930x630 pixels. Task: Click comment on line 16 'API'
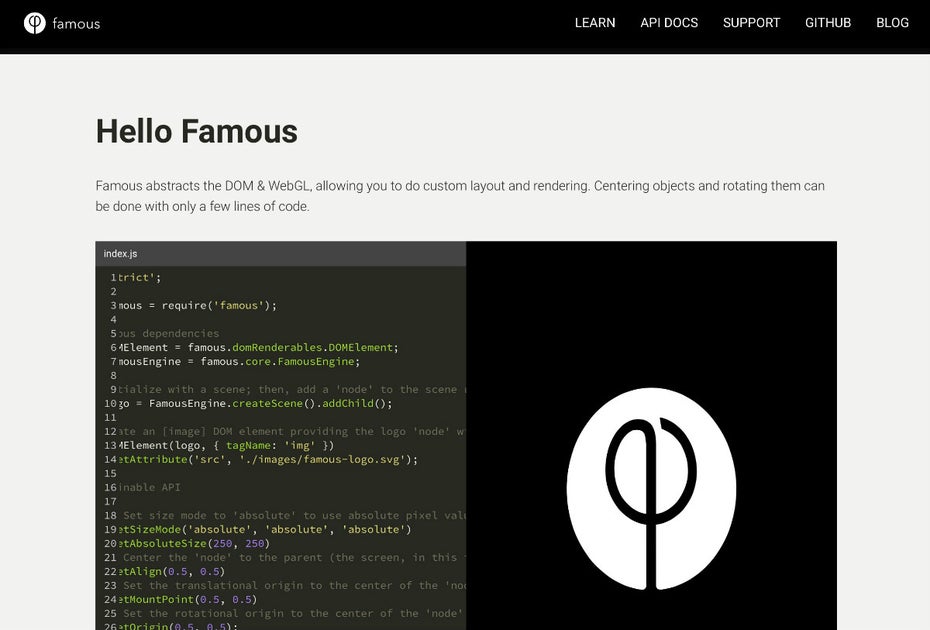tap(149, 487)
